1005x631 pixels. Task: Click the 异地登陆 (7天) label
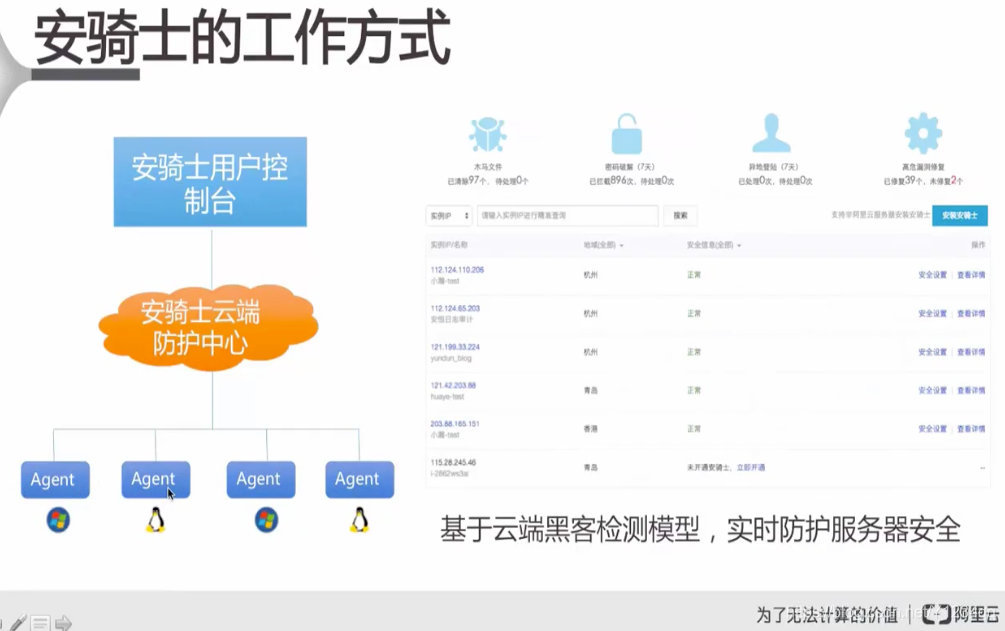point(774,167)
